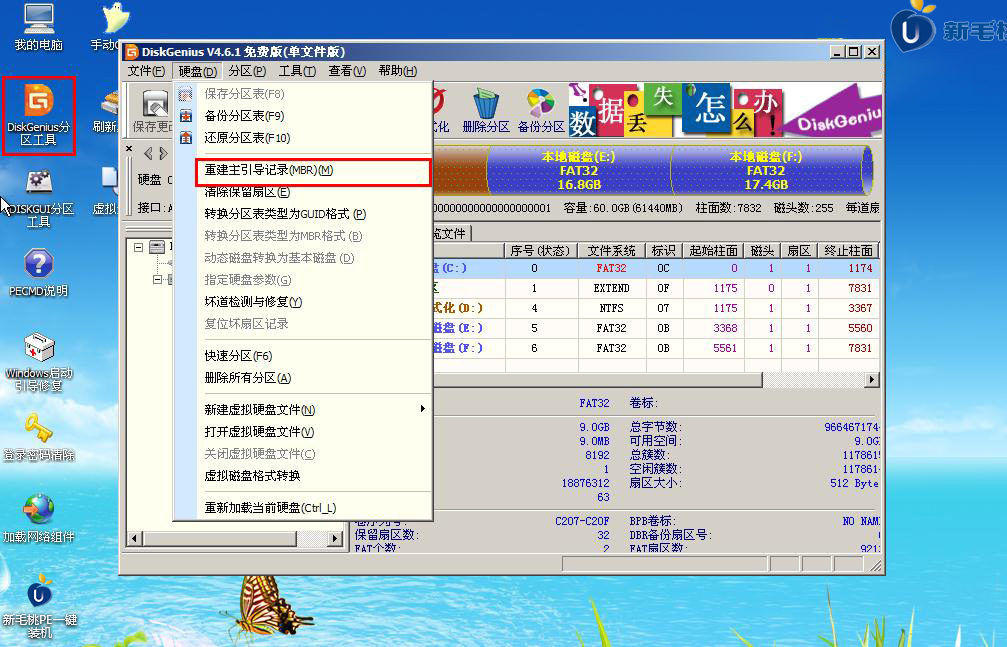Sort by 文件系统 column header
1007x647 pixels.
pos(611,251)
